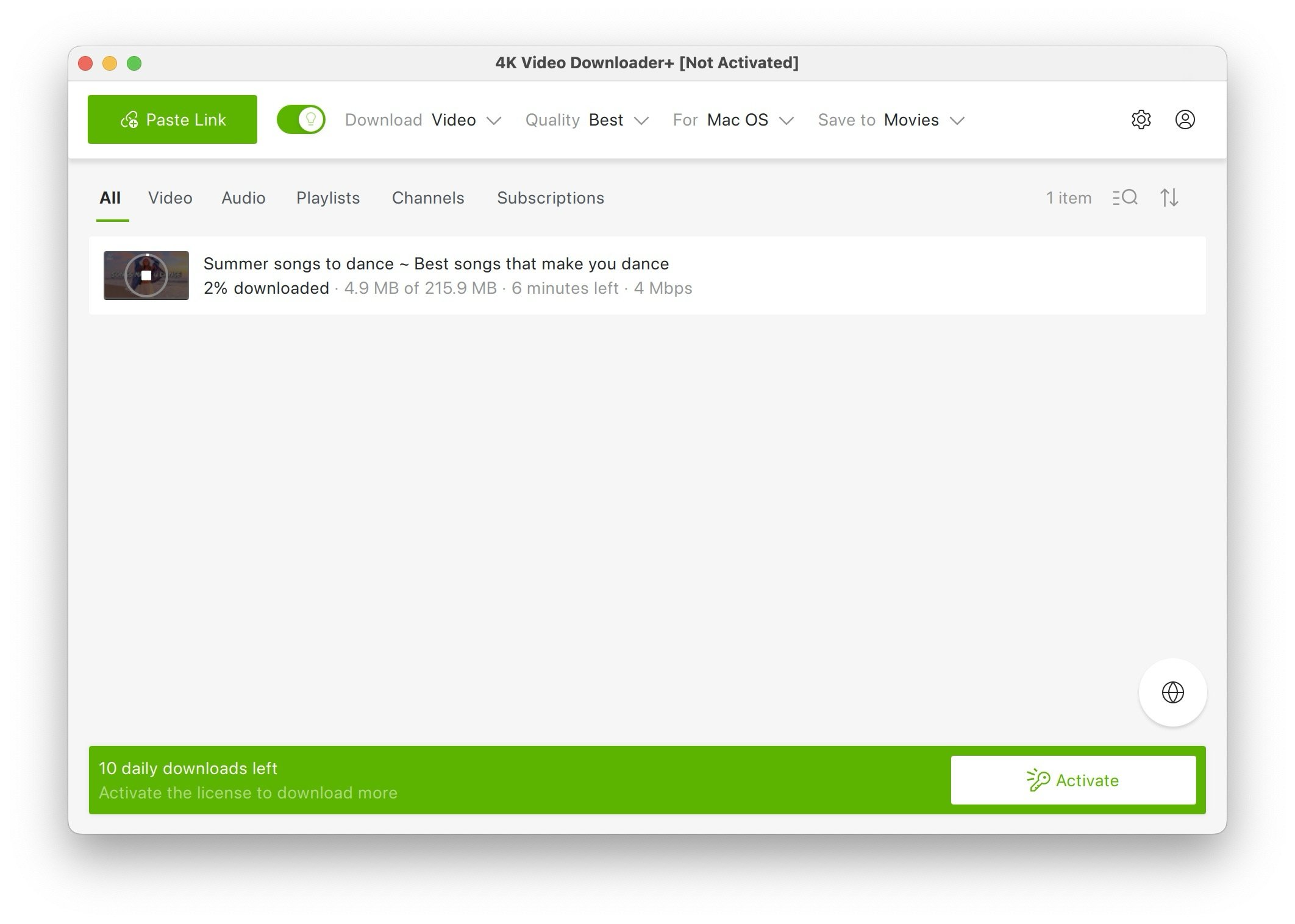Viewport: 1295px width, 924px height.
Task: Click the Paste Link button
Action: [x=172, y=119]
